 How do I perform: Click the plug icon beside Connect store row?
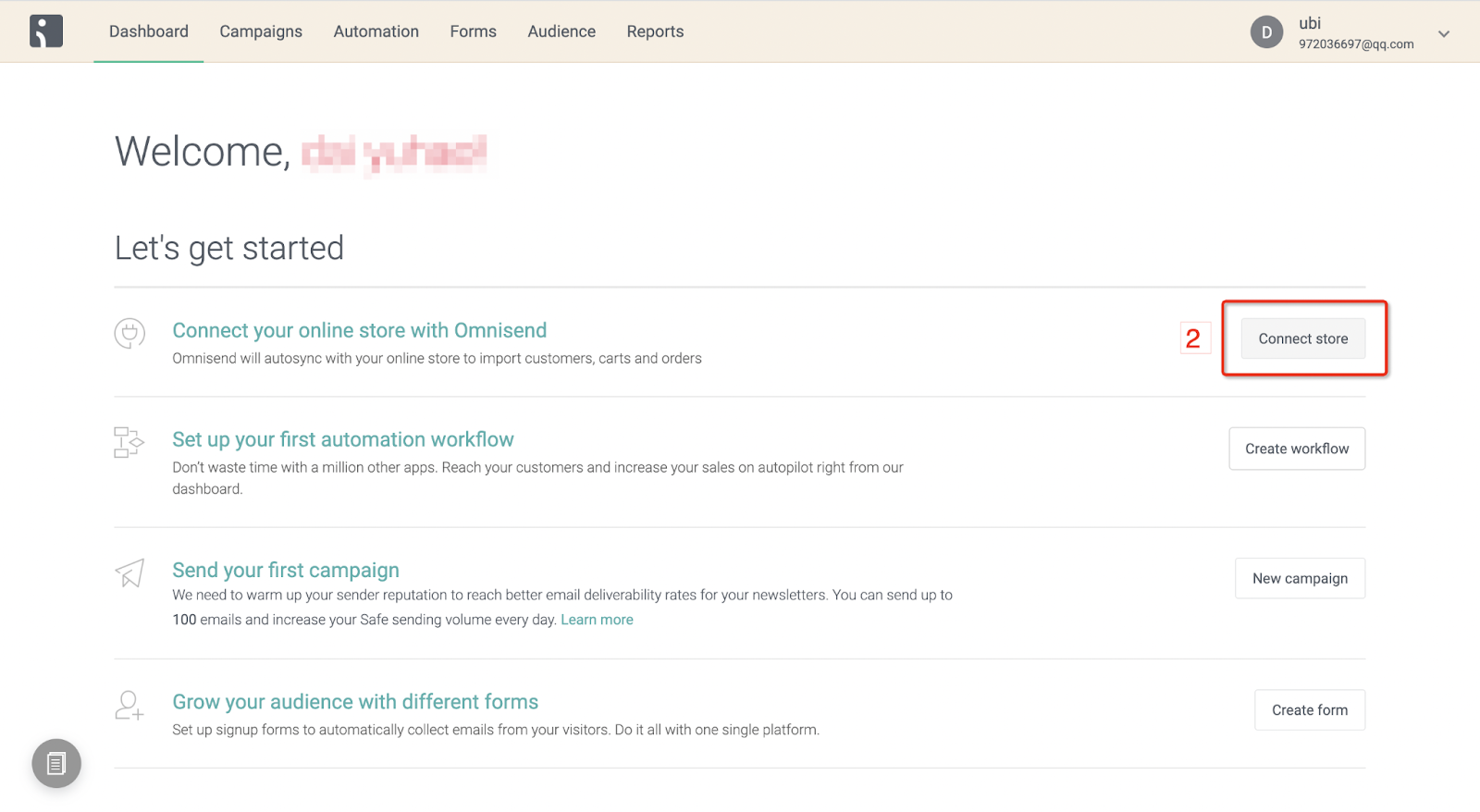click(x=129, y=333)
